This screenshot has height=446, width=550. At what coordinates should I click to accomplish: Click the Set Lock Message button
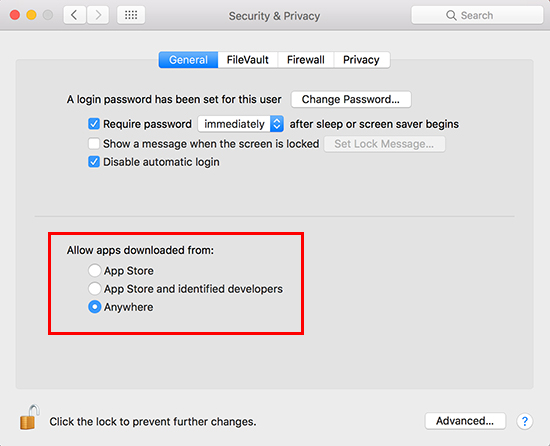point(384,144)
